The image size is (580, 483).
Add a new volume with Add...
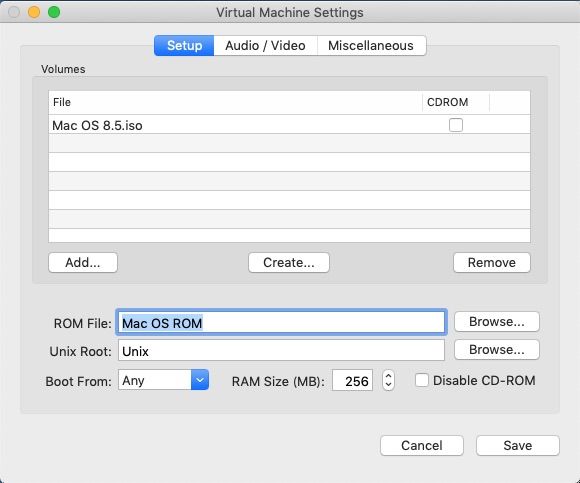[83, 263]
